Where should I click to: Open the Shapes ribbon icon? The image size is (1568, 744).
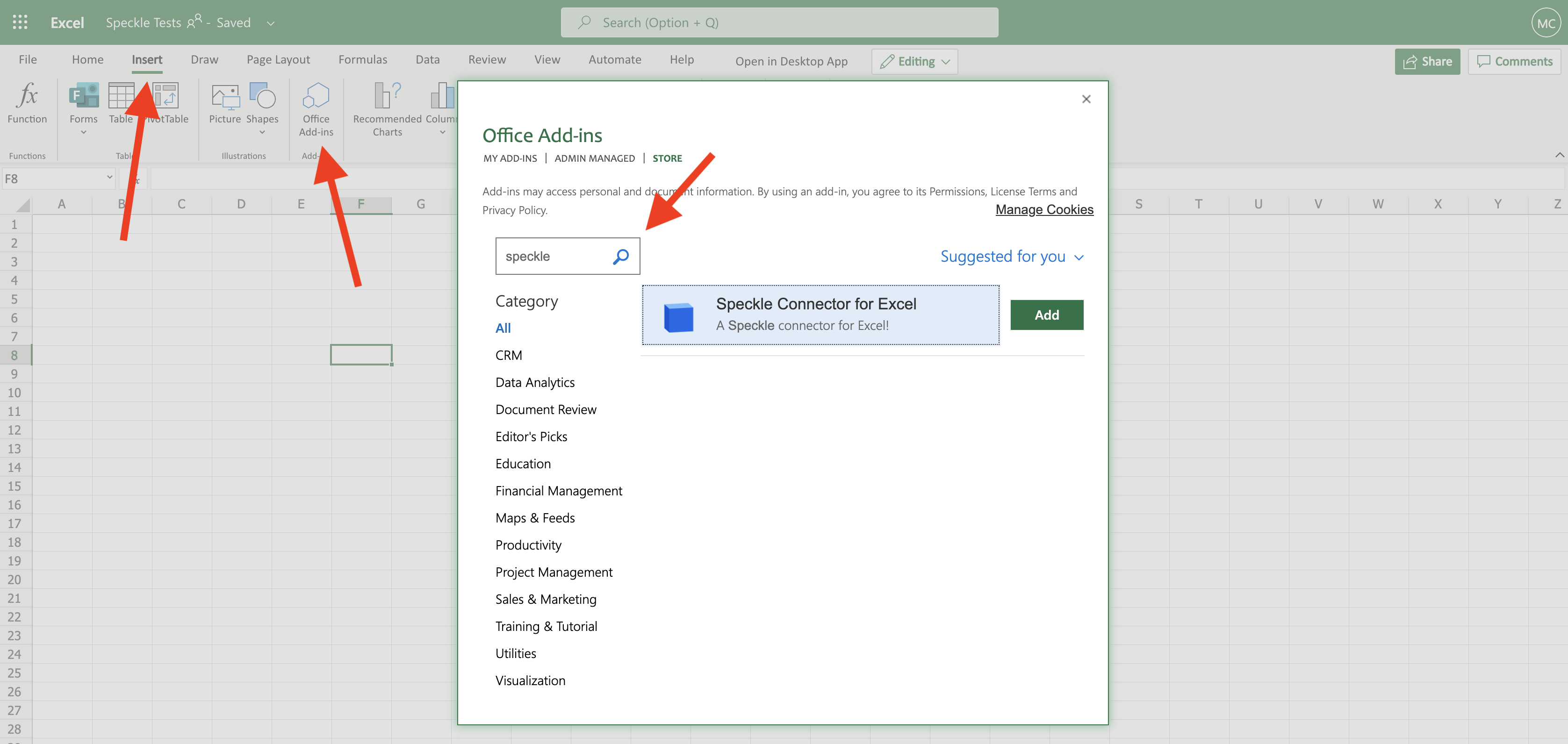click(262, 95)
